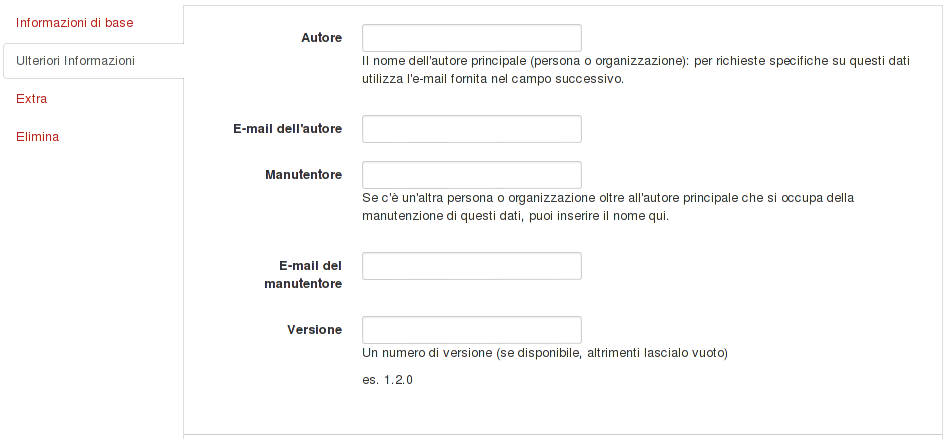Screen dimensions: 946x439
Task: Open the Informazioni di base tab
Action: [75, 23]
